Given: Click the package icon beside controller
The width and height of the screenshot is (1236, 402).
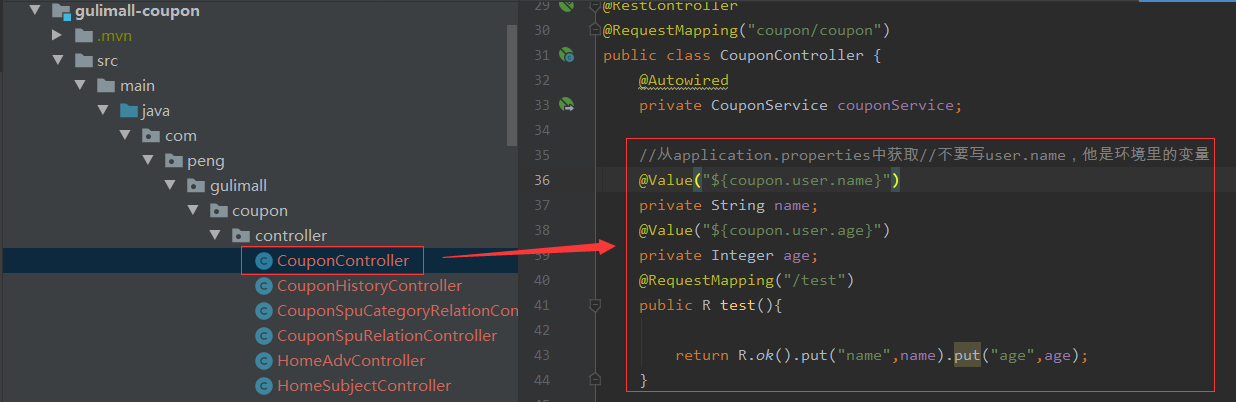Looking at the screenshot, I should coord(241,236).
